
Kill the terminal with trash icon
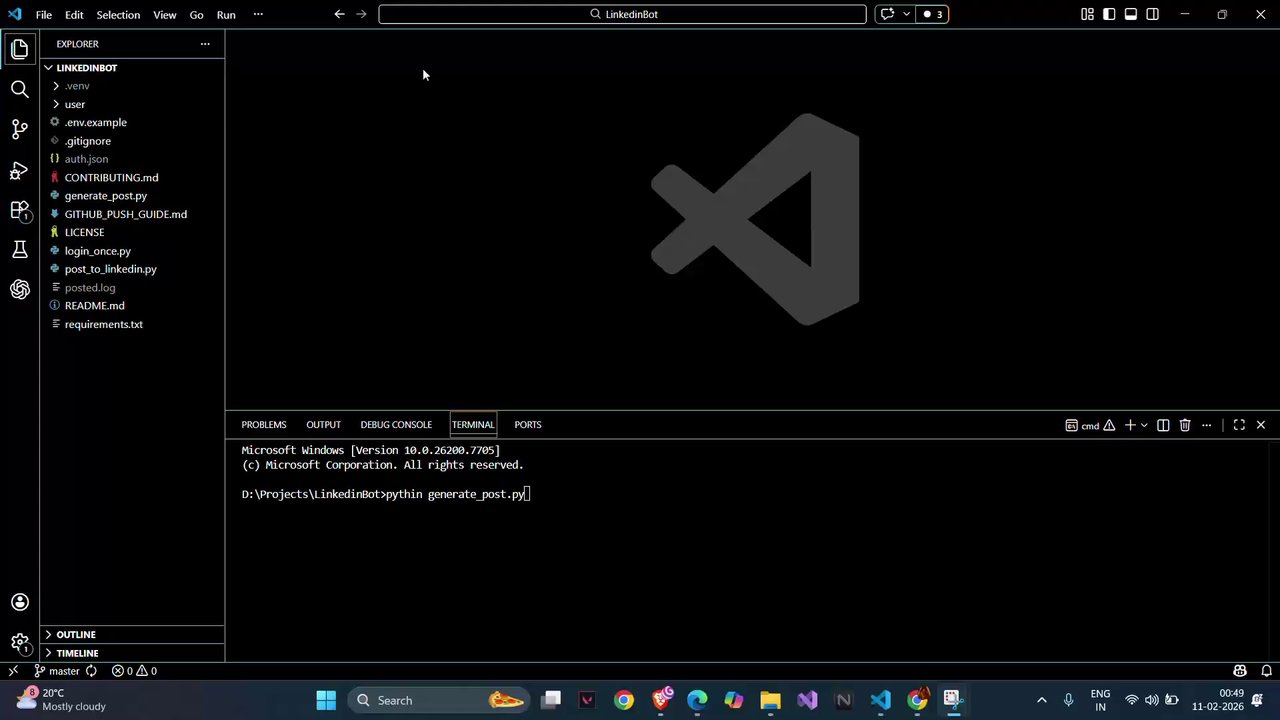tap(1185, 425)
